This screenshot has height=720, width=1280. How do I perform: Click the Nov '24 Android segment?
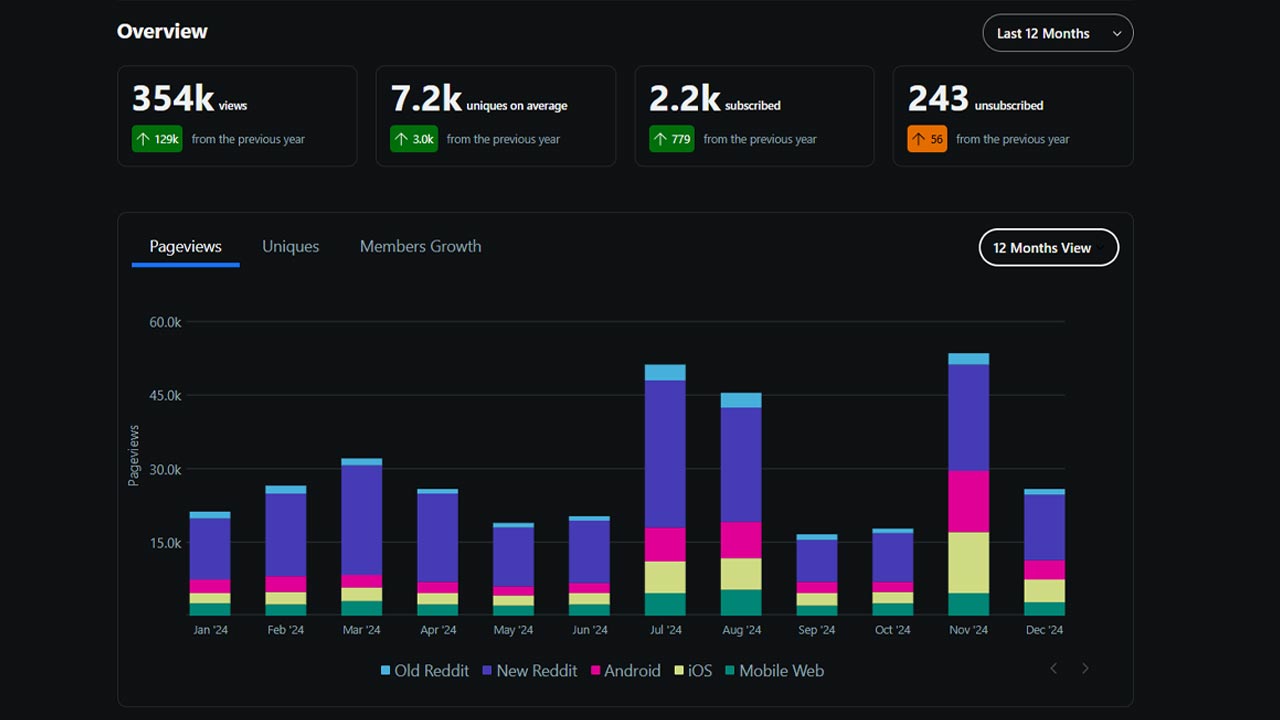pyautogui.click(x=969, y=502)
